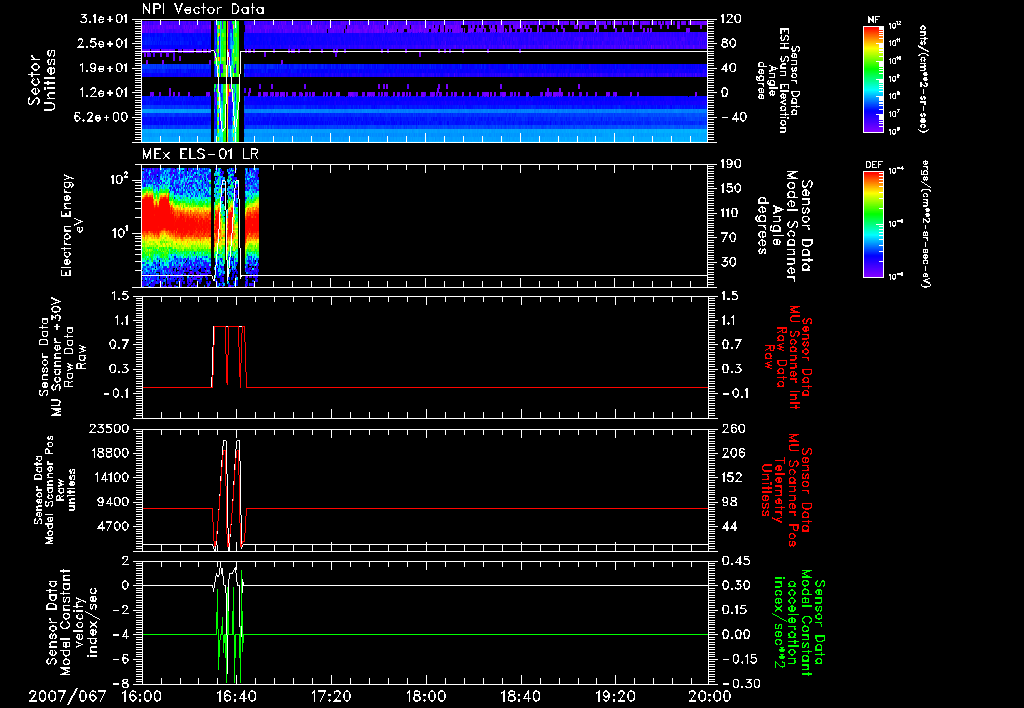Image resolution: width=1024 pixels, height=708 pixels.
Task: Click the '98' telemetry tick label
Action: 728,502
